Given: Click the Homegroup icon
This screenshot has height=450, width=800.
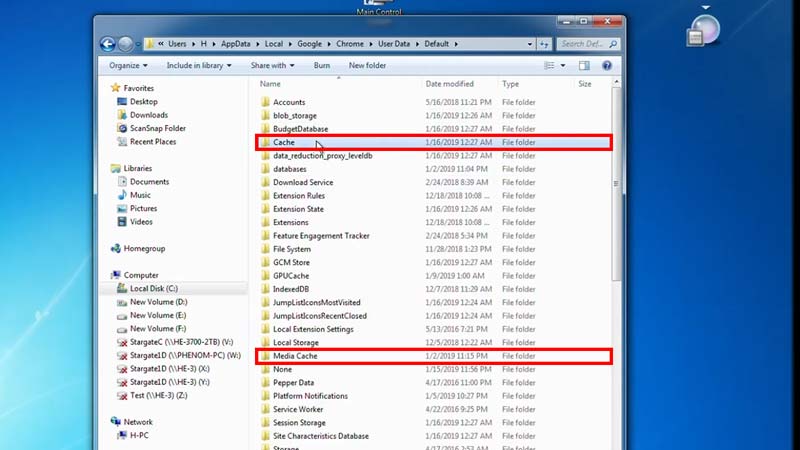Looking at the screenshot, I should pos(116,248).
